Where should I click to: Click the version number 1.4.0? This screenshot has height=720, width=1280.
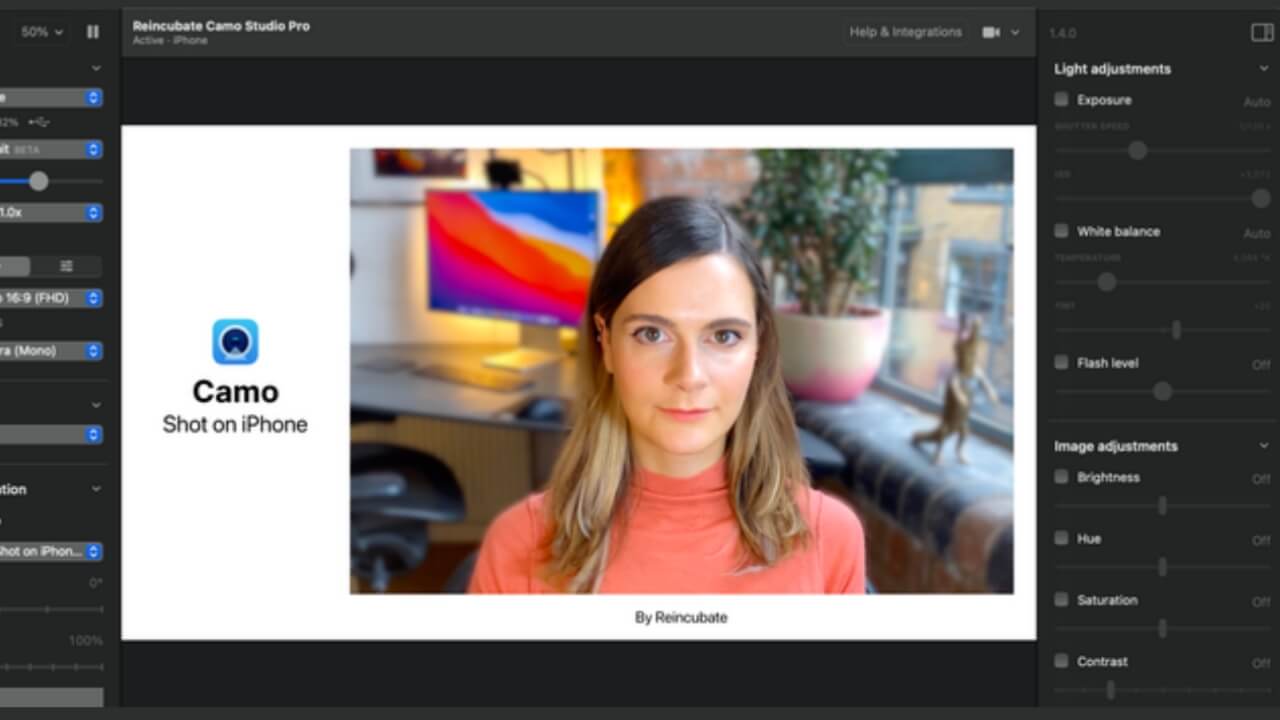click(1062, 34)
